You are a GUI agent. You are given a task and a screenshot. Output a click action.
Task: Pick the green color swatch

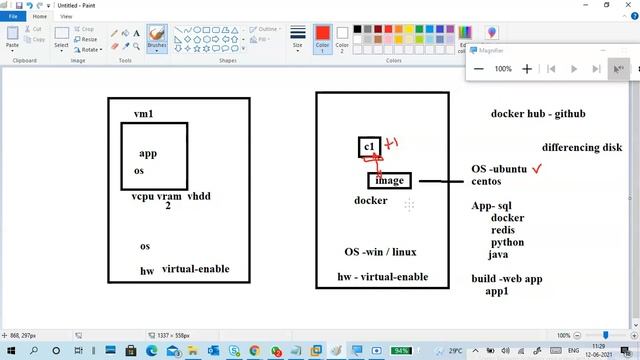420,29
